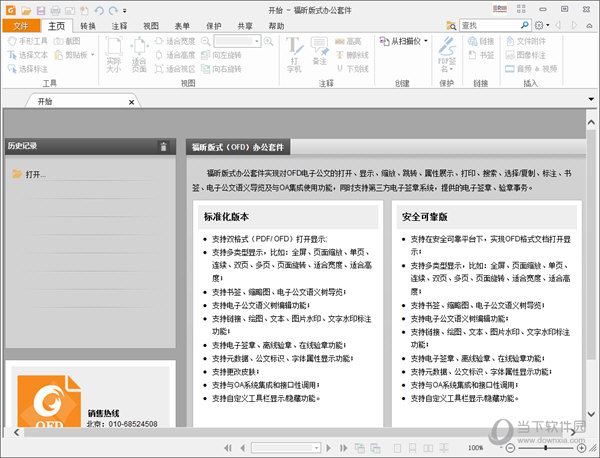Click the vertical scrollbar down arrow
Screen dimensions: 600x458
pos(591,414)
